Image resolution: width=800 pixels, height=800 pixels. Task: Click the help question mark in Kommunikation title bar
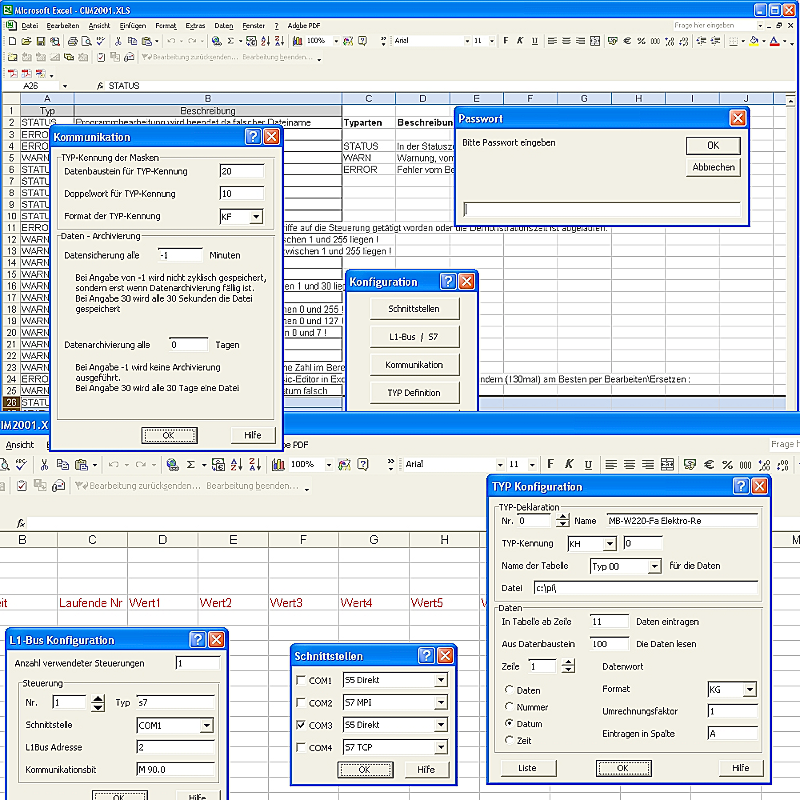click(x=253, y=136)
